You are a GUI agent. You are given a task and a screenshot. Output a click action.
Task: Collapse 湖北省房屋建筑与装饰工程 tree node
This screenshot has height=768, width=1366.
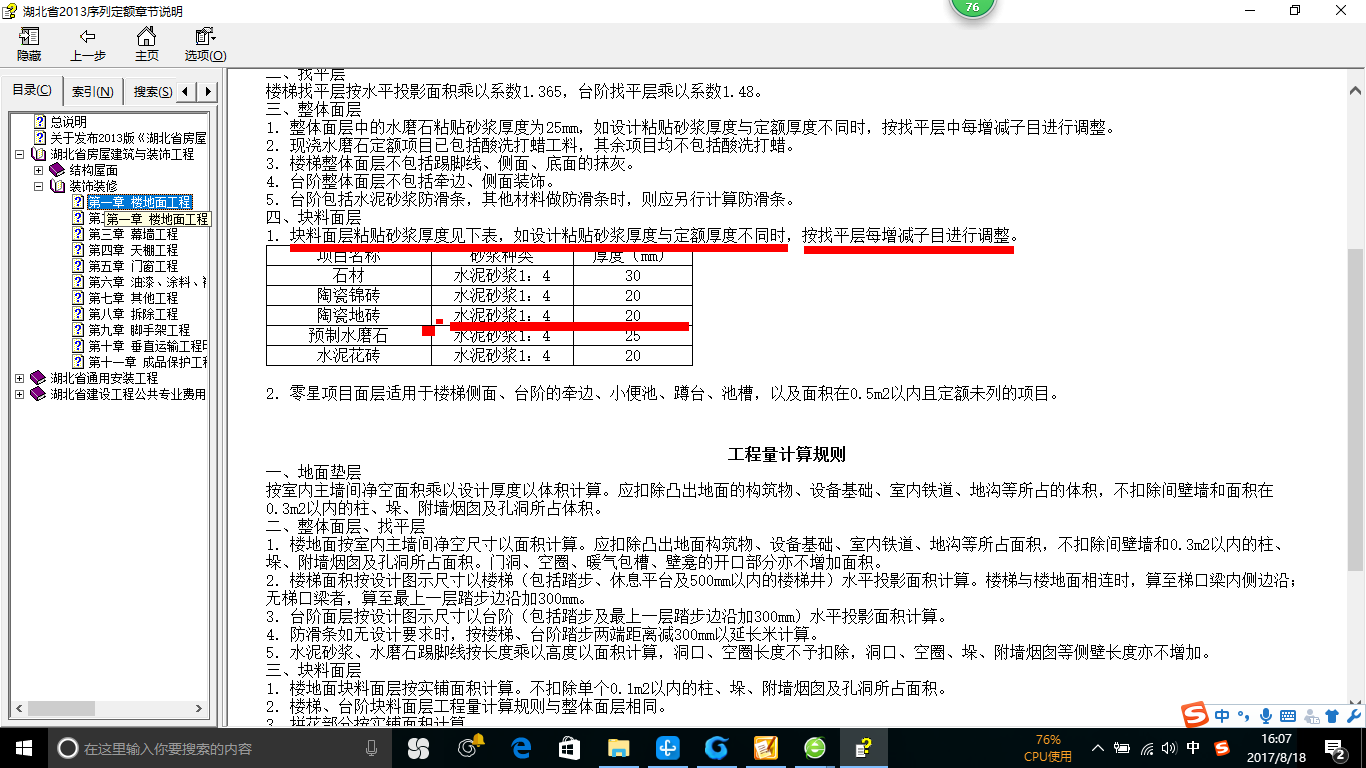coord(21,154)
